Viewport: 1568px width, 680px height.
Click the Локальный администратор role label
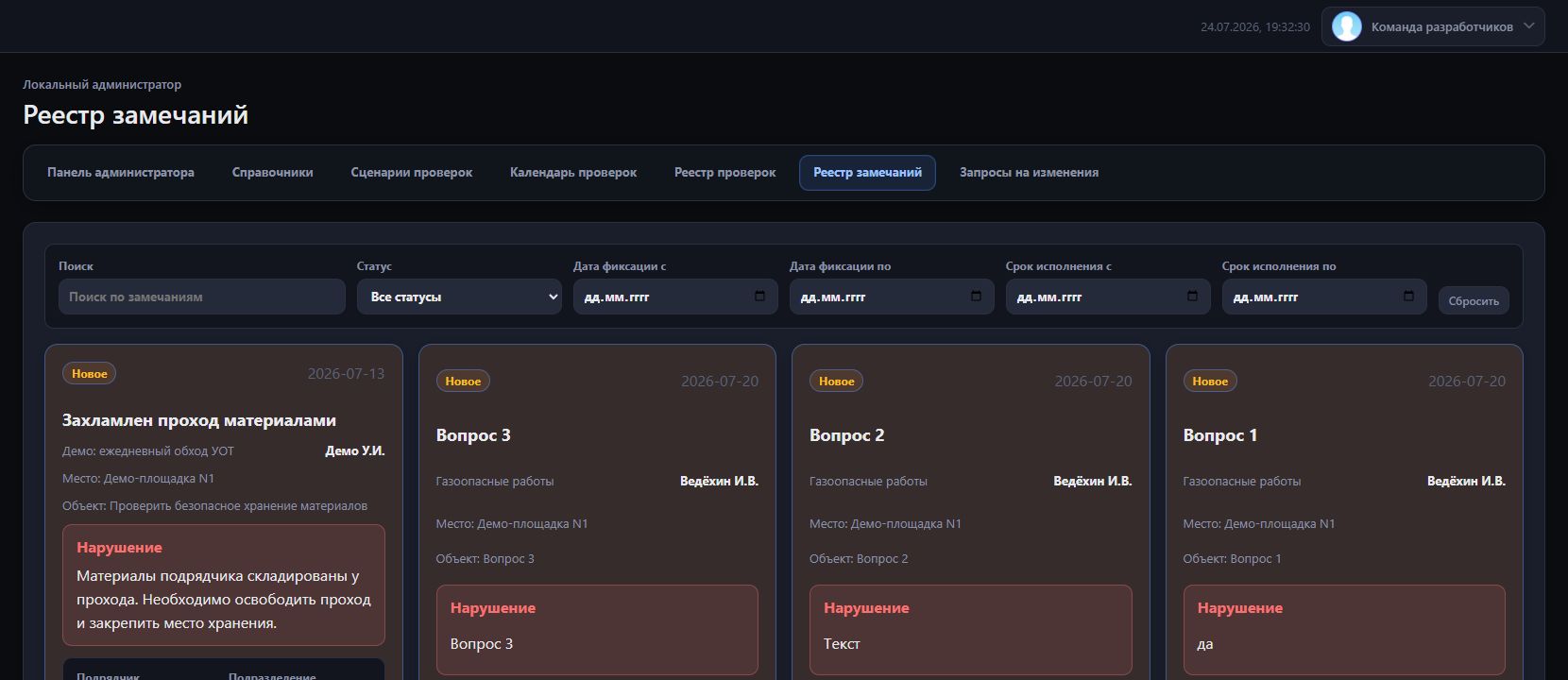pos(102,85)
